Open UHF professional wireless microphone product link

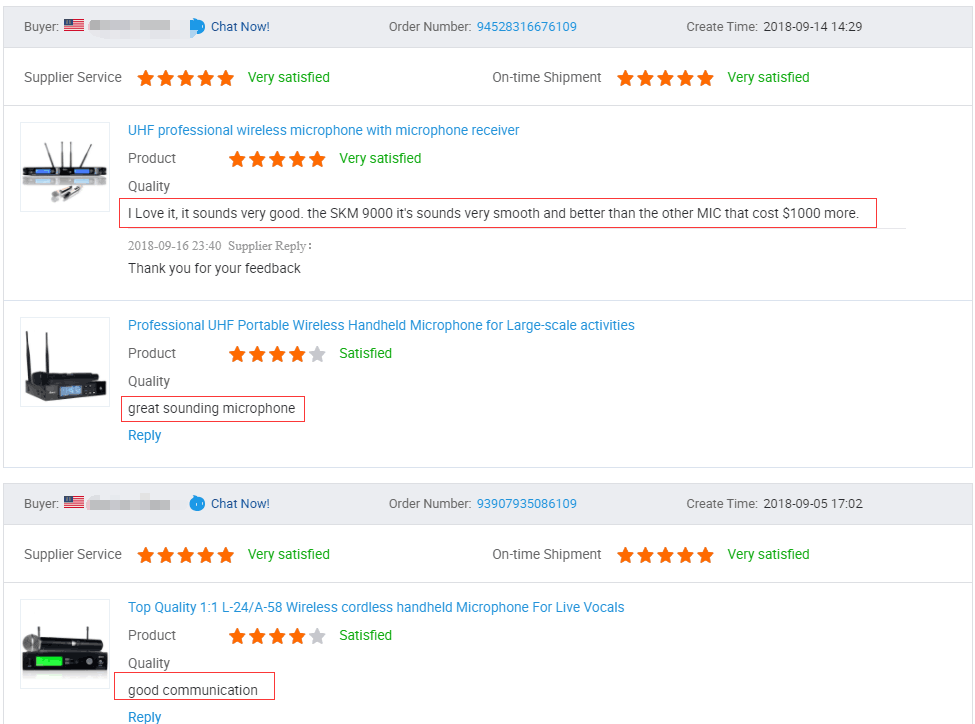point(323,130)
